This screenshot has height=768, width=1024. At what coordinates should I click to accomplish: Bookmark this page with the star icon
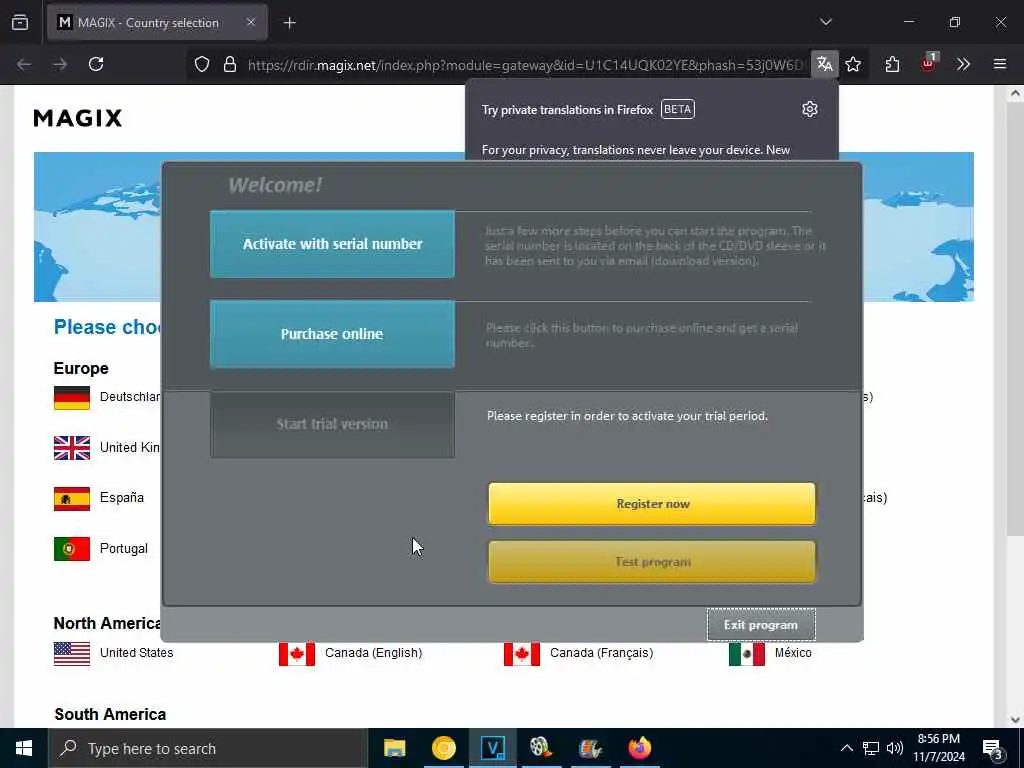853,64
